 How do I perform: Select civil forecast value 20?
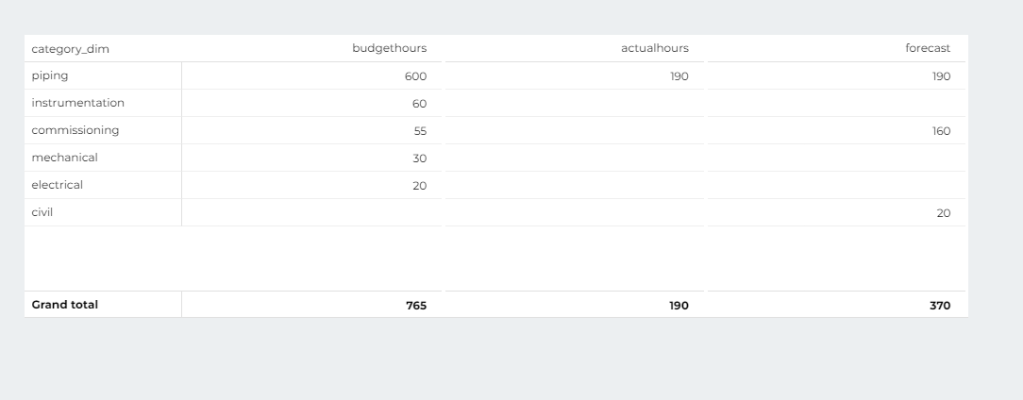click(943, 213)
